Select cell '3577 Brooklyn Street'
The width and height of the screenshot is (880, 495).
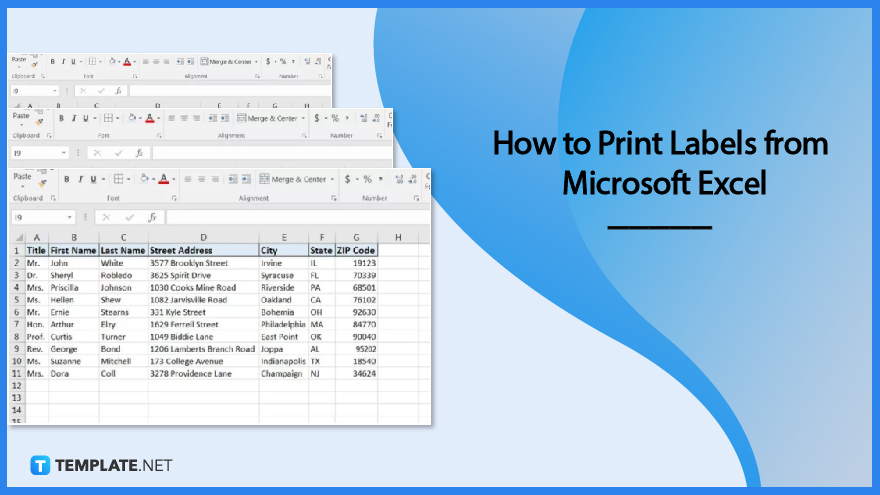[x=203, y=263]
